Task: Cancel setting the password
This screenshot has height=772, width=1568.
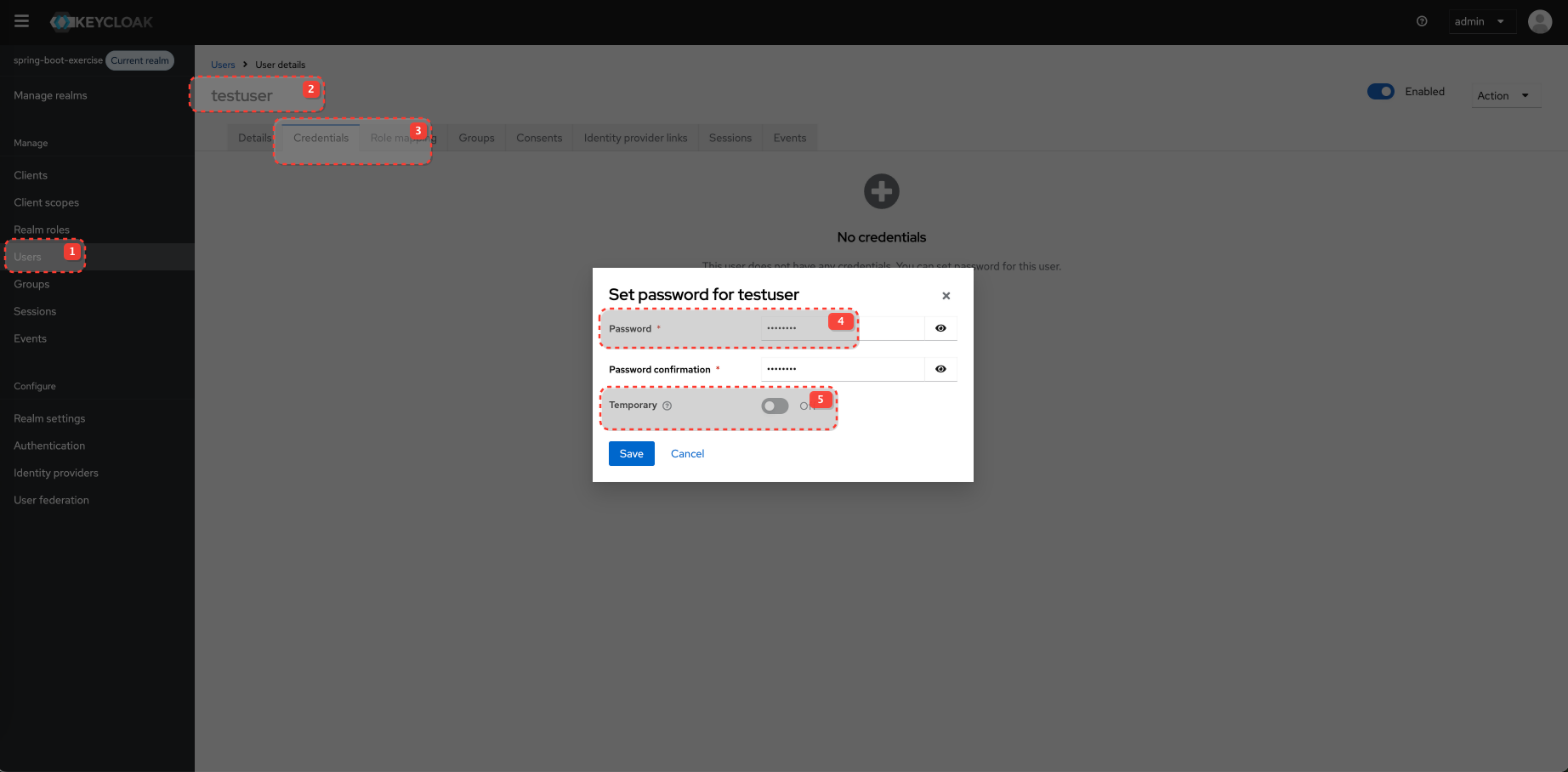Action: pos(687,453)
